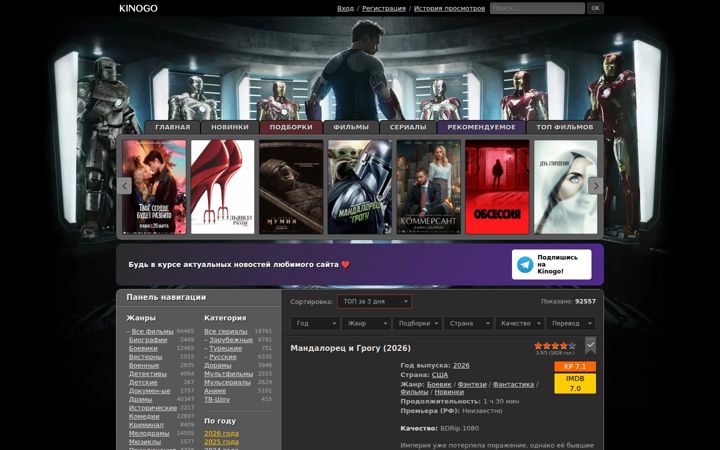The width and height of the screenshot is (720, 450).
Task: Open Аниме category link
Action: pyautogui.click(x=215, y=391)
